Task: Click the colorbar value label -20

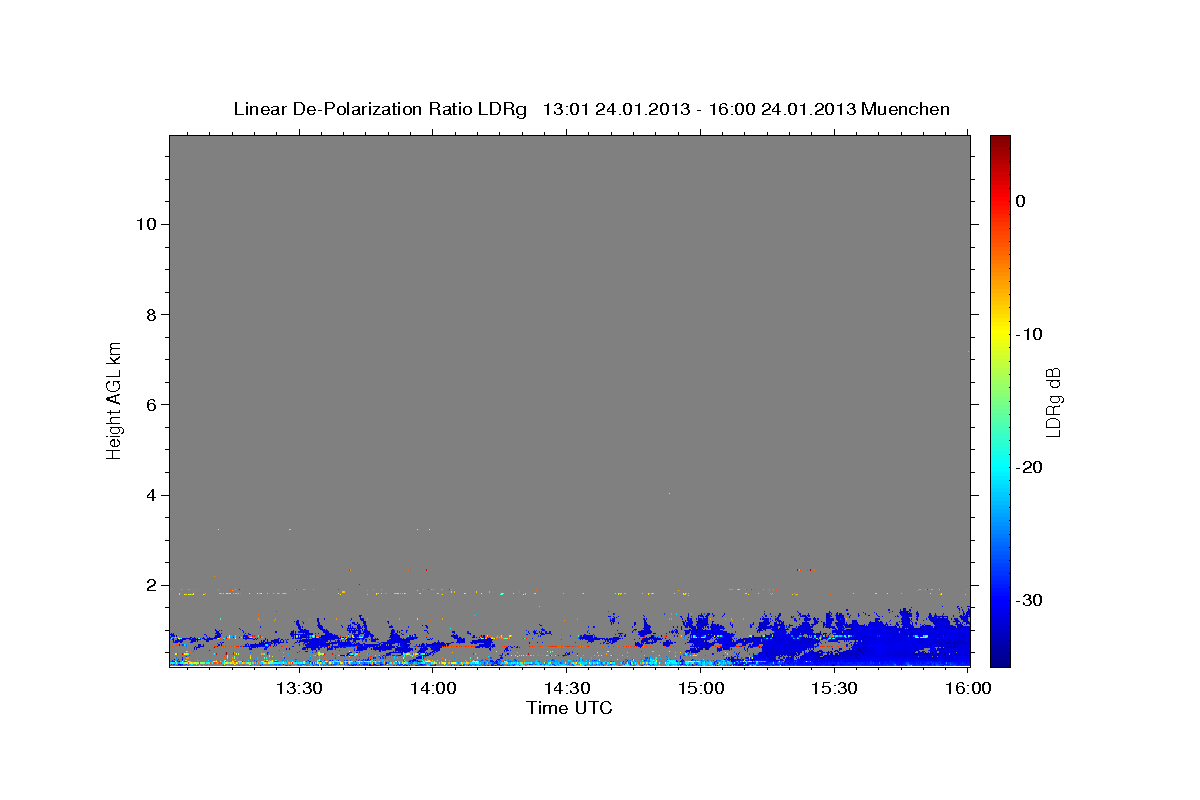Action: tap(1029, 467)
